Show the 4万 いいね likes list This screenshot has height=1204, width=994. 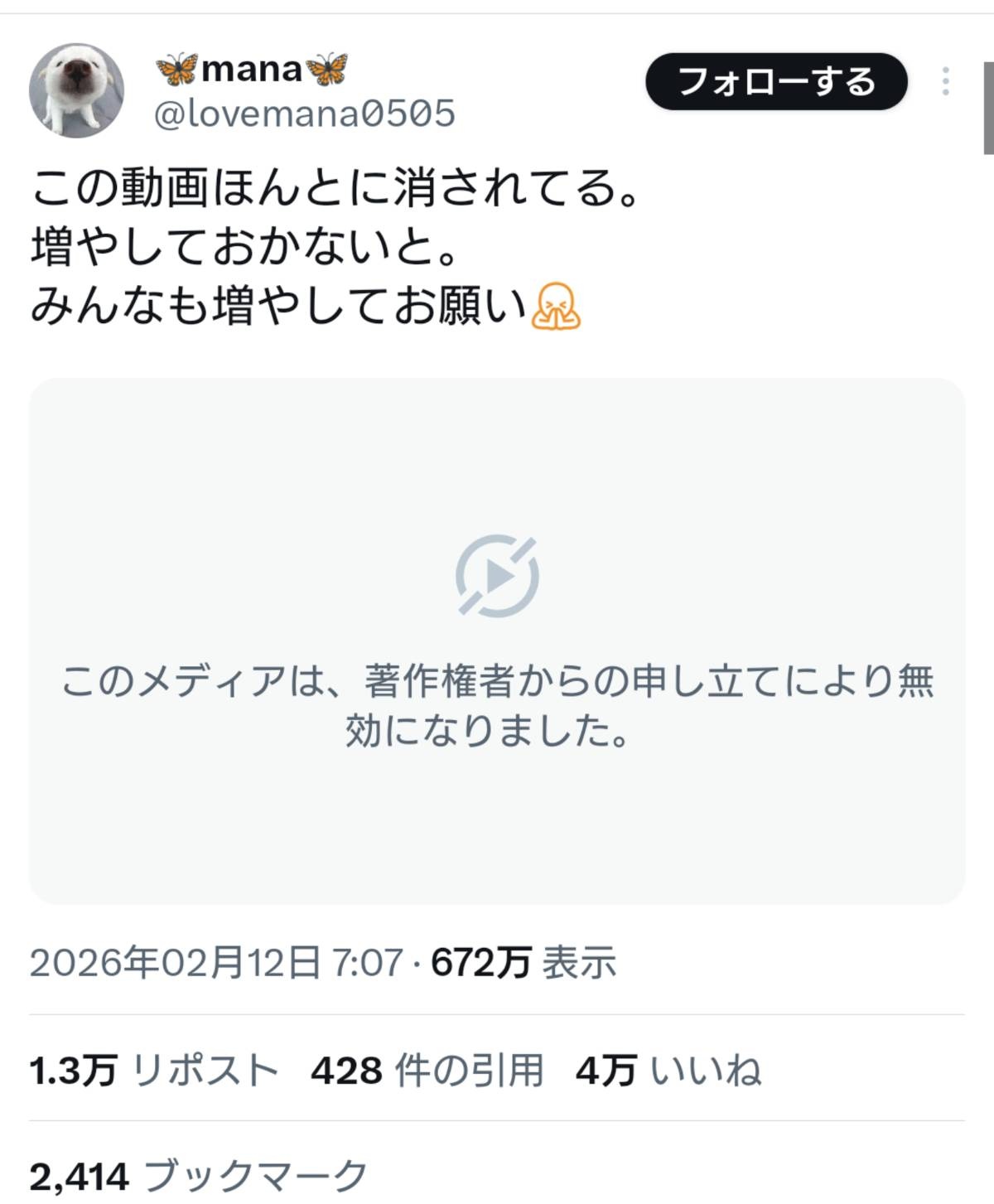click(668, 1070)
